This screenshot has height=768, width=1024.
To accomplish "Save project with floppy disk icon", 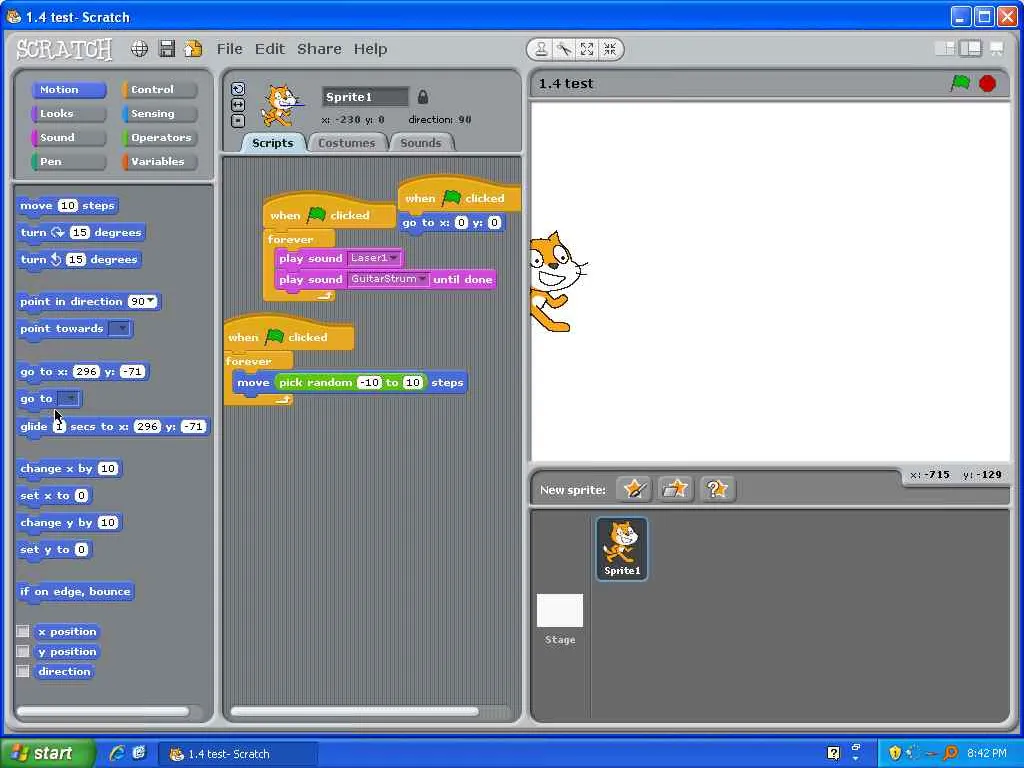I will pyautogui.click(x=167, y=48).
